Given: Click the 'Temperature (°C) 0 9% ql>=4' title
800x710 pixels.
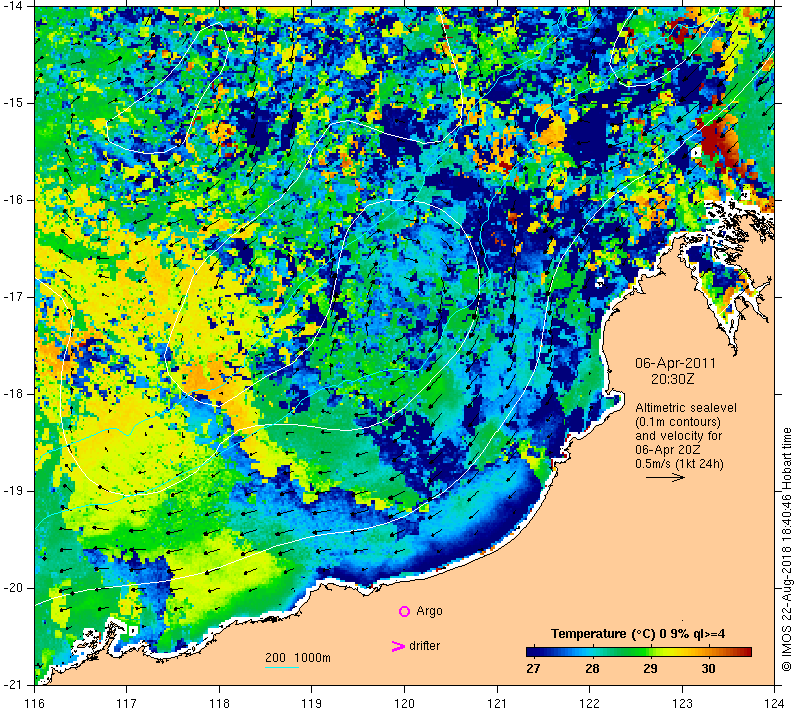Looking at the screenshot, I should point(638,633).
